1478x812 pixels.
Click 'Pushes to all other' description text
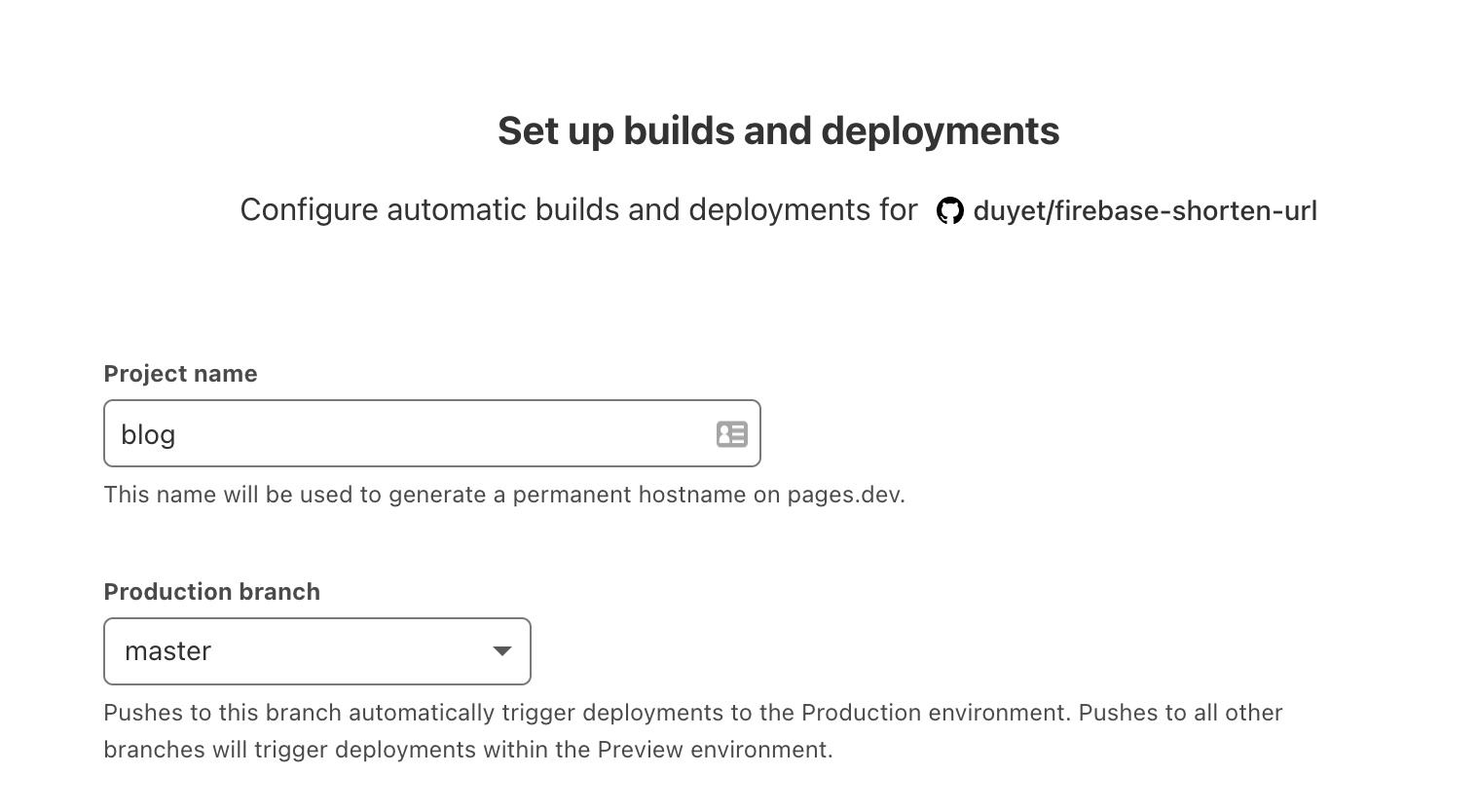(1180, 713)
